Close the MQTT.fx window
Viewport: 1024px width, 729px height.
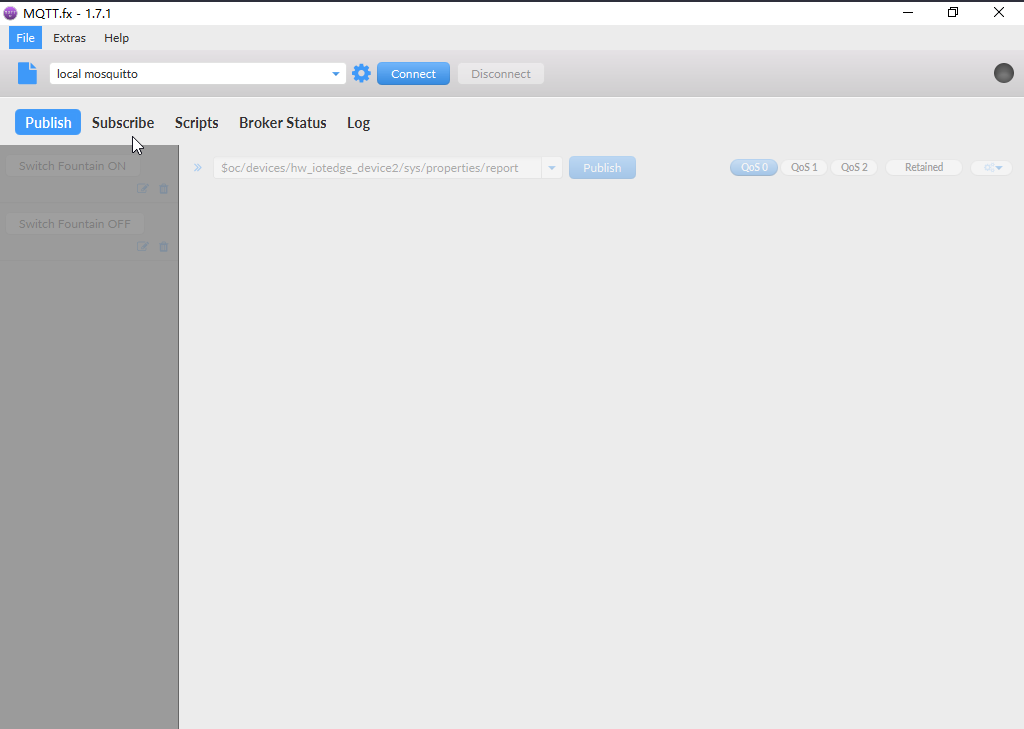(x=999, y=12)
